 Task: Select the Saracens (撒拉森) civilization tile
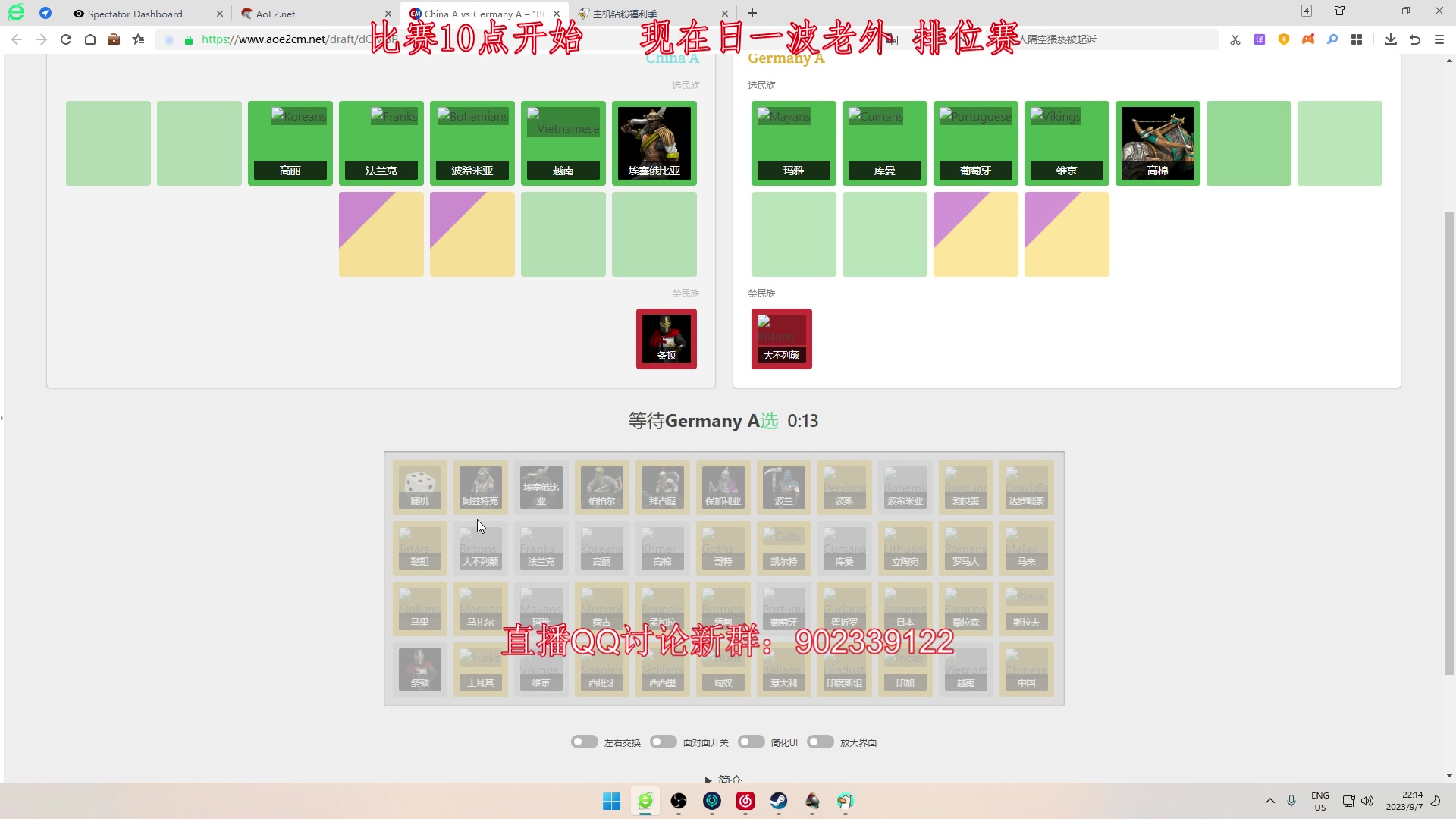coord(965,608)
